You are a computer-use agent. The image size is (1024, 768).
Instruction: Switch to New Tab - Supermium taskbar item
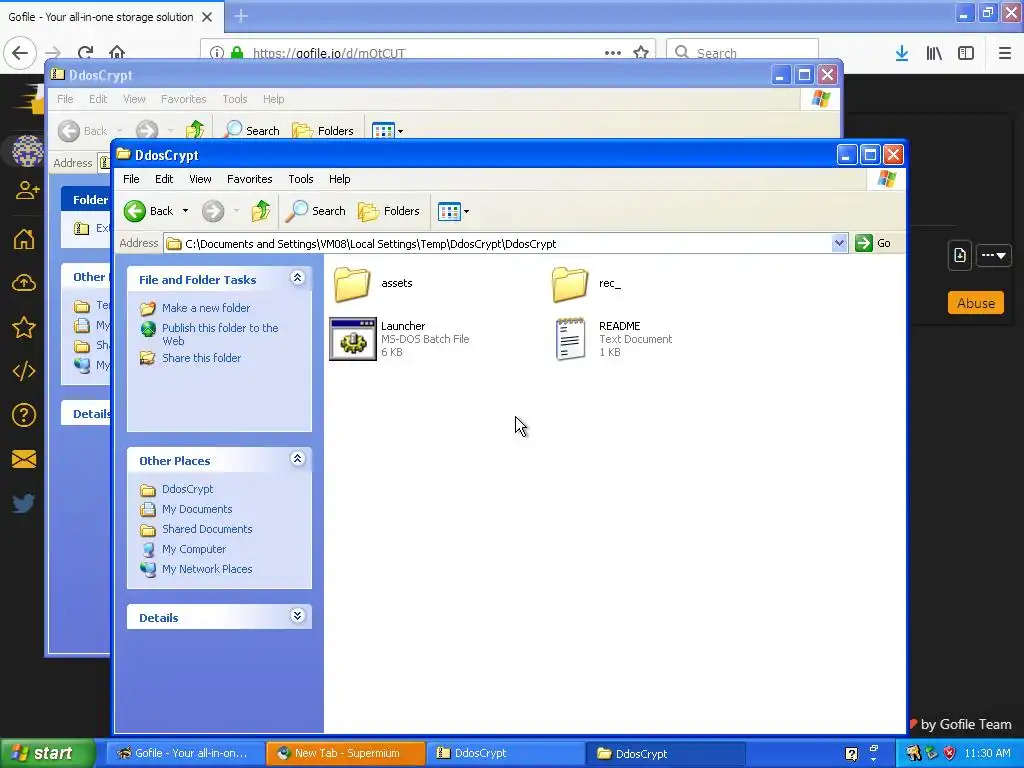pos(345,753)
